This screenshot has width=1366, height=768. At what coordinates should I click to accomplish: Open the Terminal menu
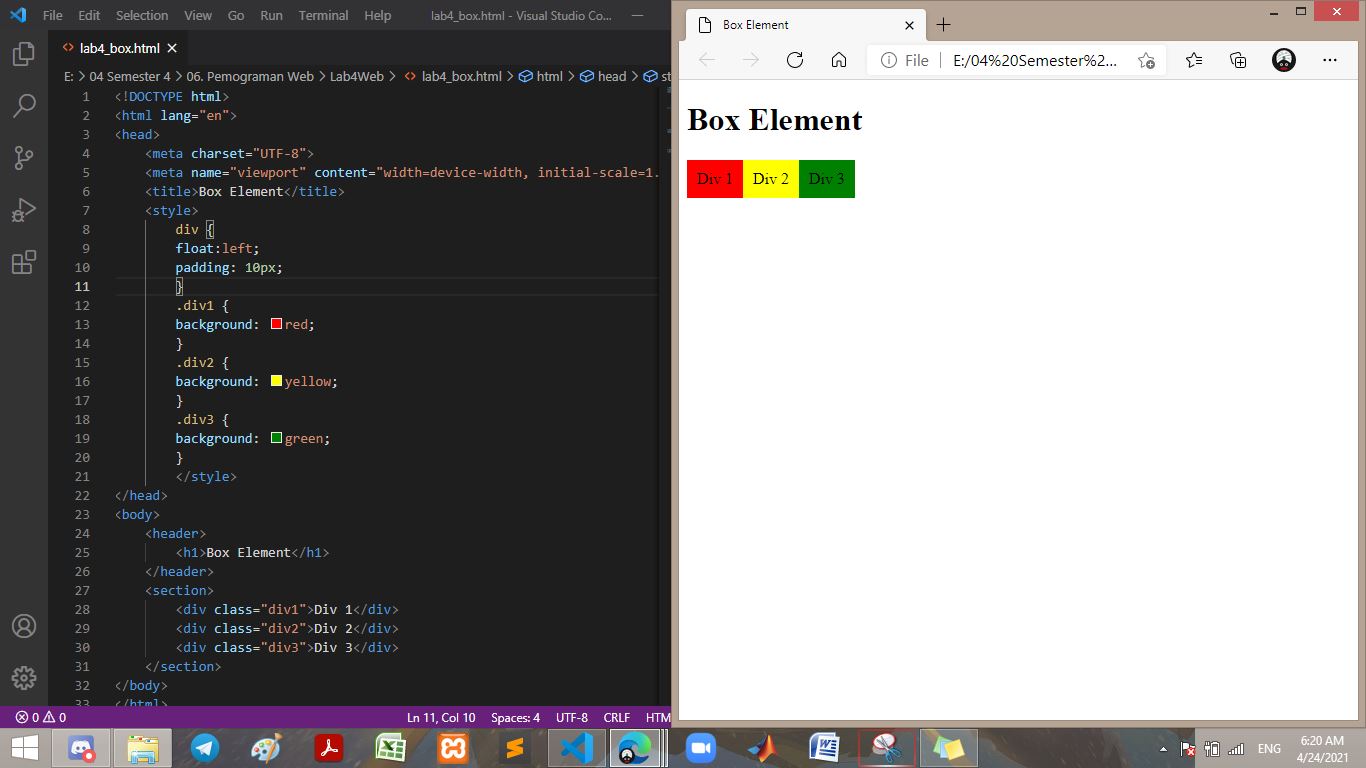(322, 15)
